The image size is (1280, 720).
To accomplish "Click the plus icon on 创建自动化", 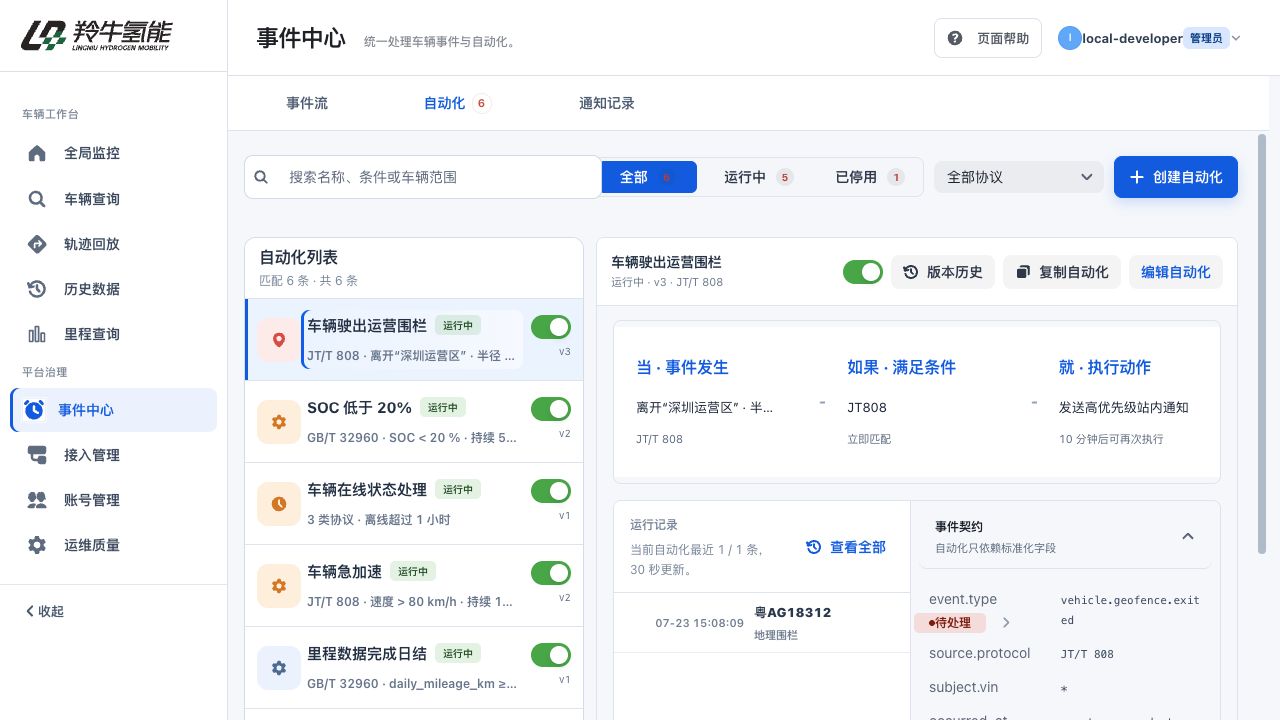I will click(x=1137, y=177).
